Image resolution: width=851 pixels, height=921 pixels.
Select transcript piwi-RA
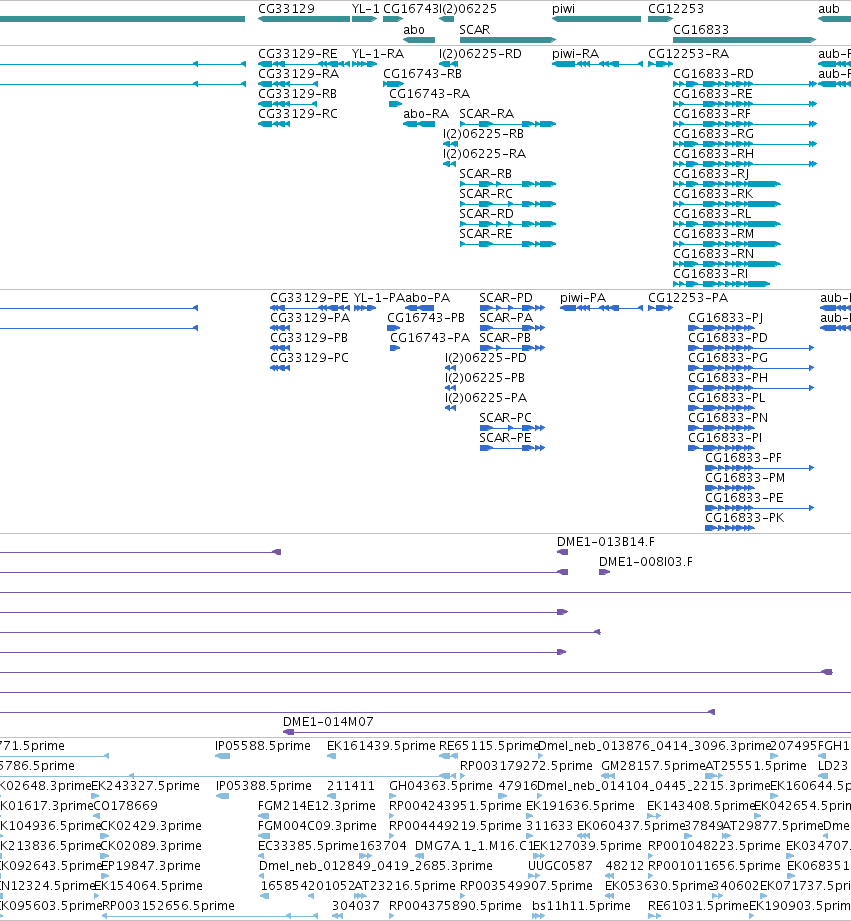(x=576, y=54)
